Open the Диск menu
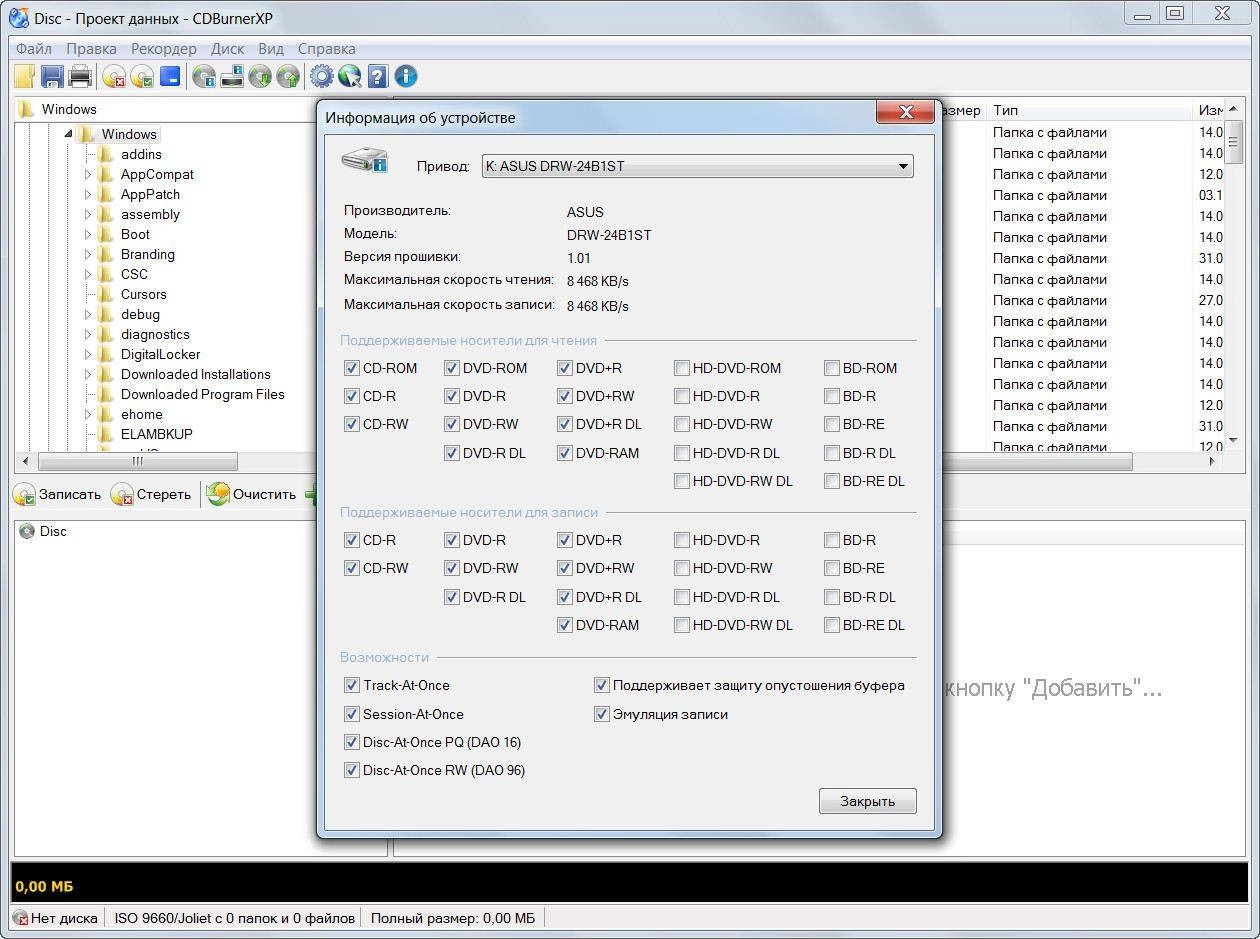Viewport: 1260px width, 939px height. pos(228,48)
